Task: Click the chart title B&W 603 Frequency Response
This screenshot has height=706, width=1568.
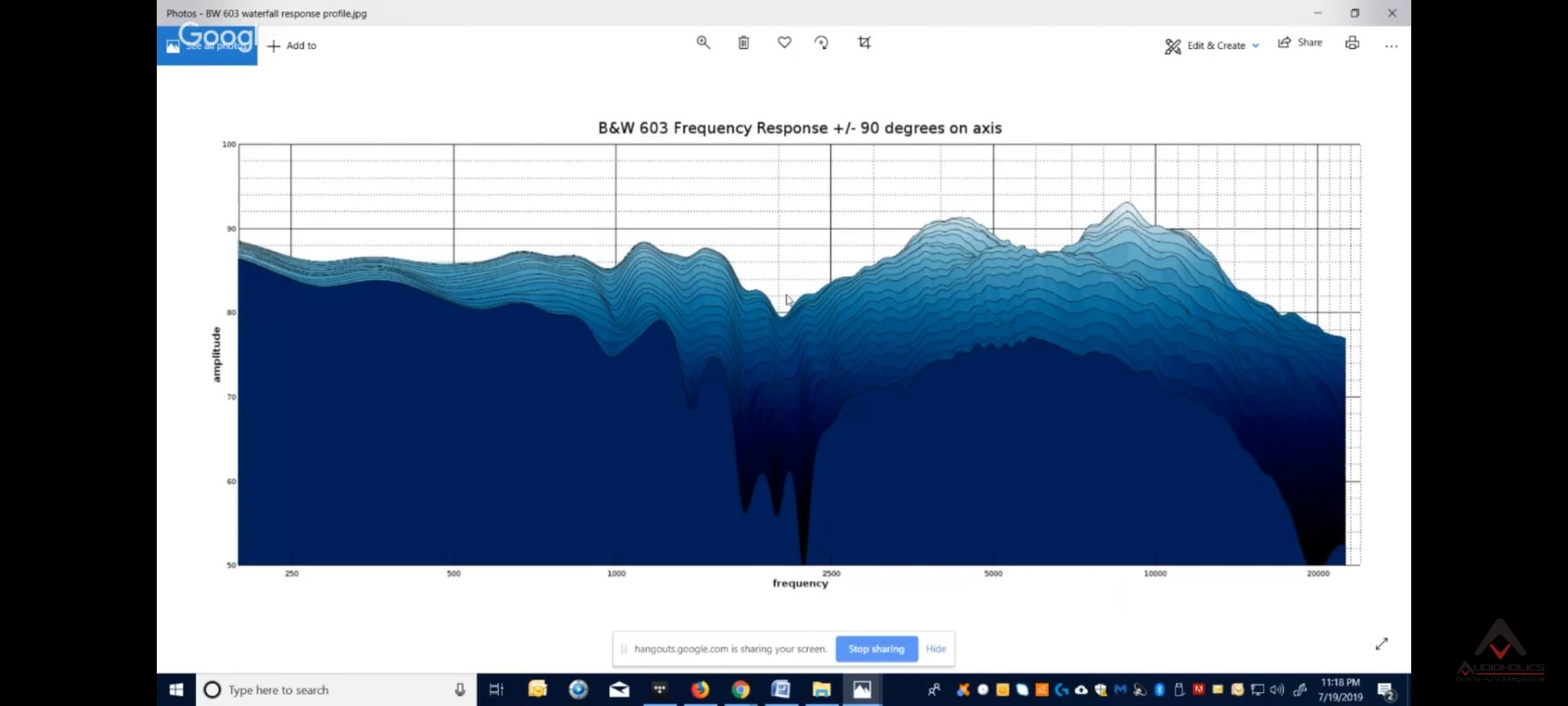Action: pyautogui.click(x=800, y=128)
